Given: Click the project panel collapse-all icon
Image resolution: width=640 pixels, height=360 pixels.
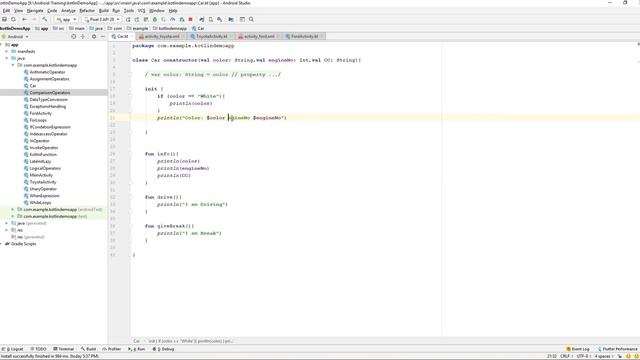Looking at the screenshot, I should (x=82, y=36).
